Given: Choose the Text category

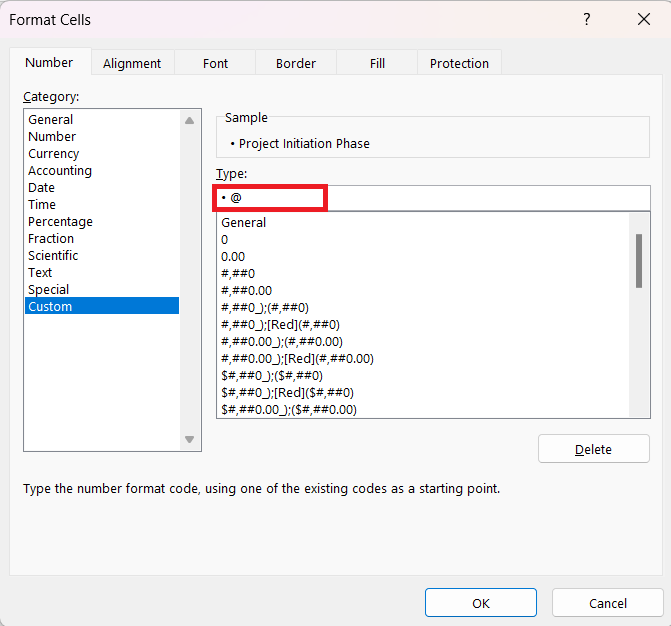Looking at the screenshot, I should (102, 272).
